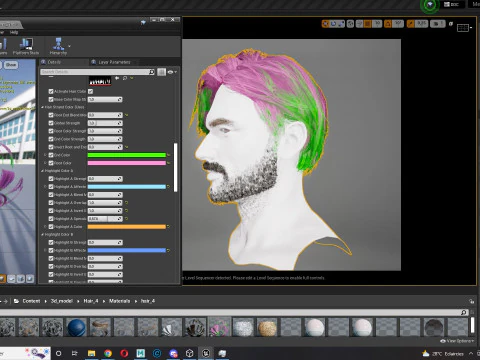The width and height of the screenshot is (480, 360).
Task: Toggle the Root Color Strength override checkbox
Action: (x=51, y=131)
